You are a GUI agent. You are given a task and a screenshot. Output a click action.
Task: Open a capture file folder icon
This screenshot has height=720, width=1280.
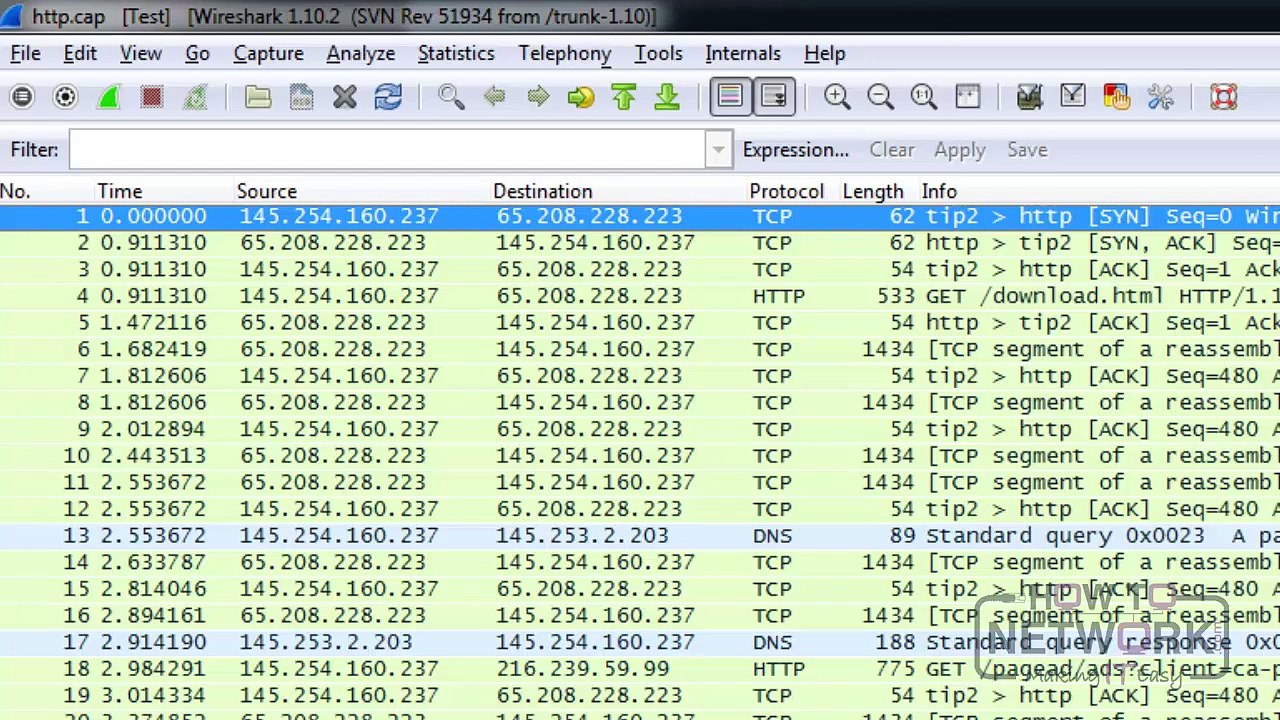click(258, 97)
